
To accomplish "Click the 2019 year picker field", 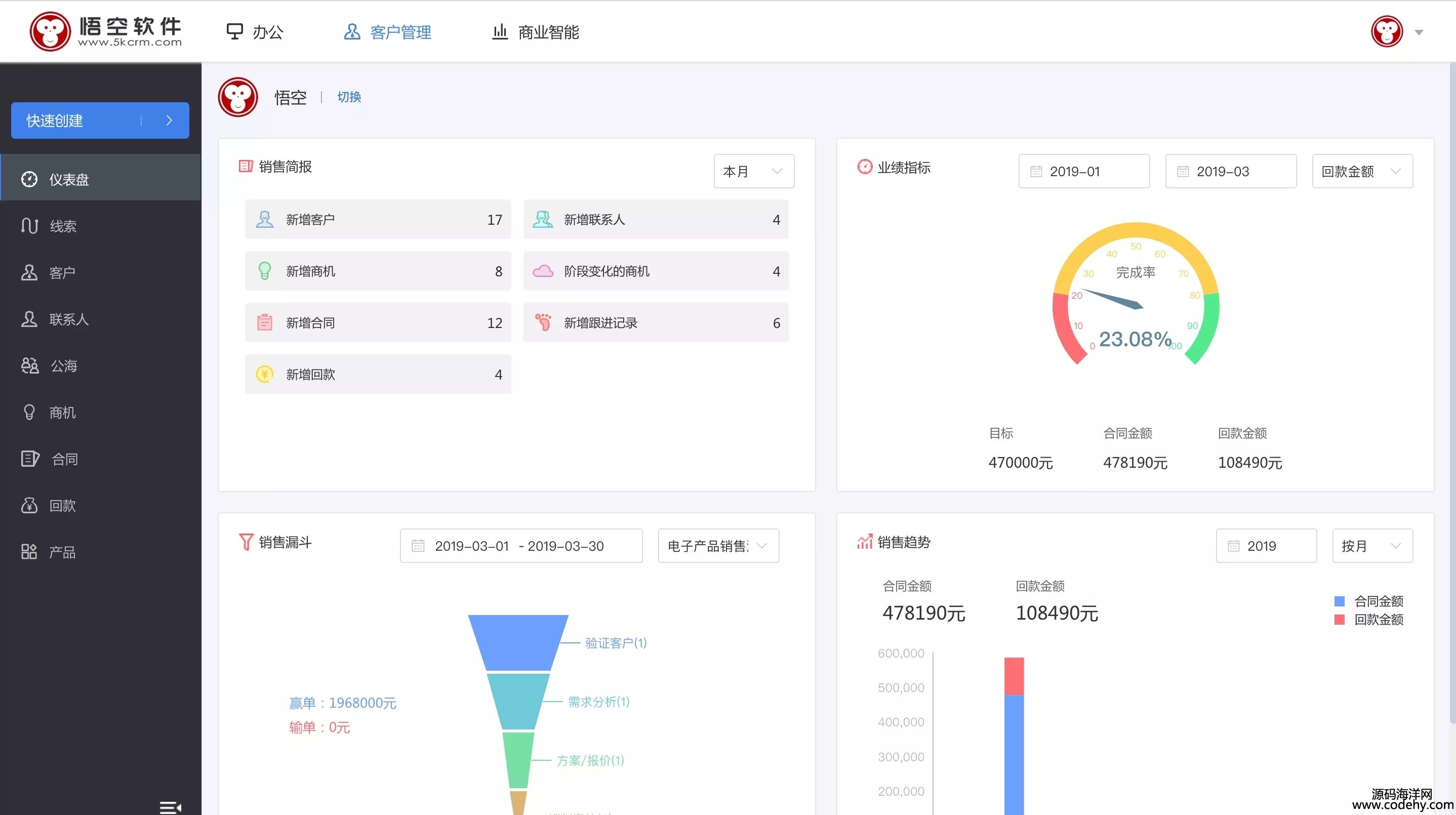I will 1266,546.
